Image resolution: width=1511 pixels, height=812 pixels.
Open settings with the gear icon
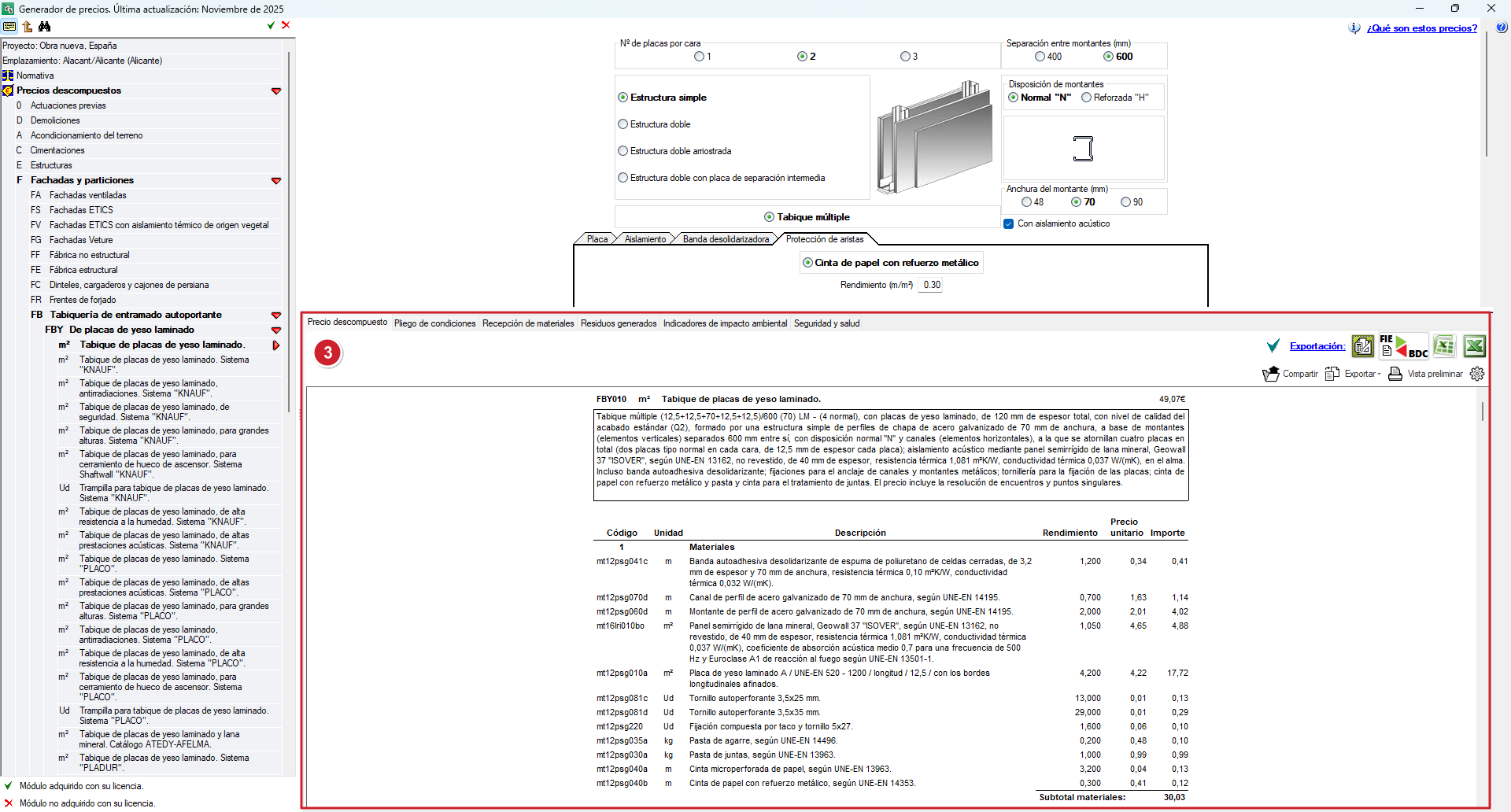click(1477, 374)
